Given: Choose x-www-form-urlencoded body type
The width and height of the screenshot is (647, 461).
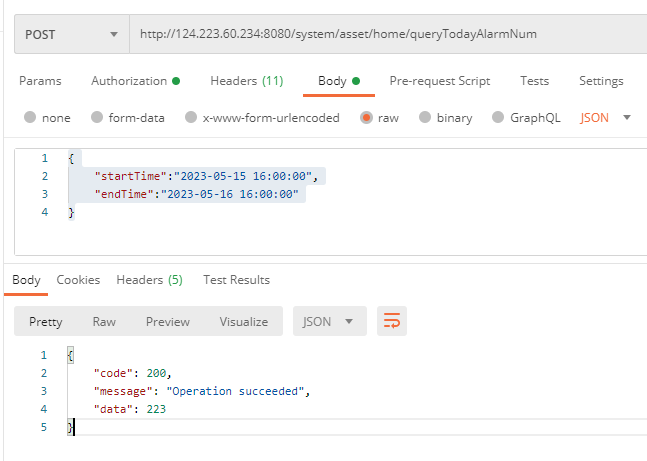Looking at the screenshot, I should pos(190,118).
